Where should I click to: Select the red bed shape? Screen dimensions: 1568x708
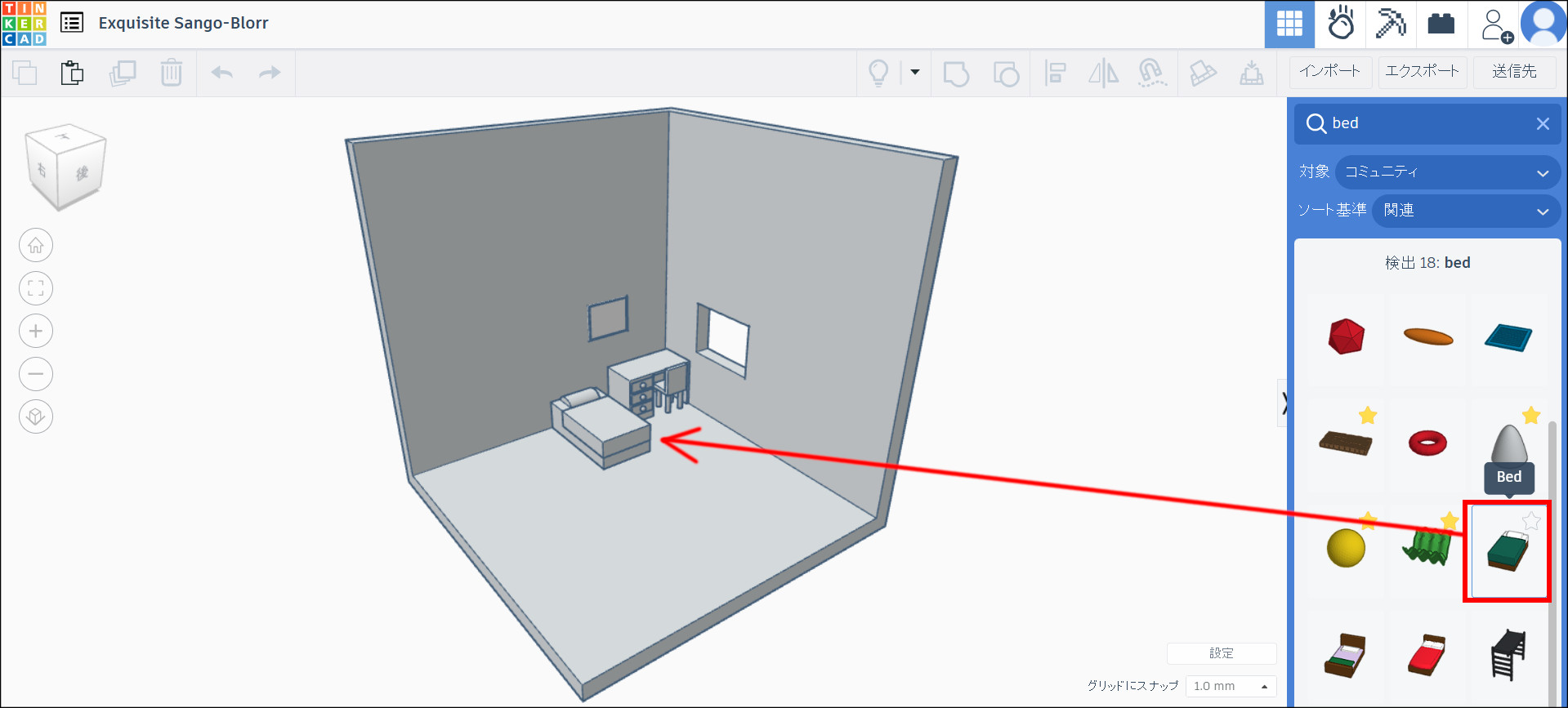tap(1427, 654)
